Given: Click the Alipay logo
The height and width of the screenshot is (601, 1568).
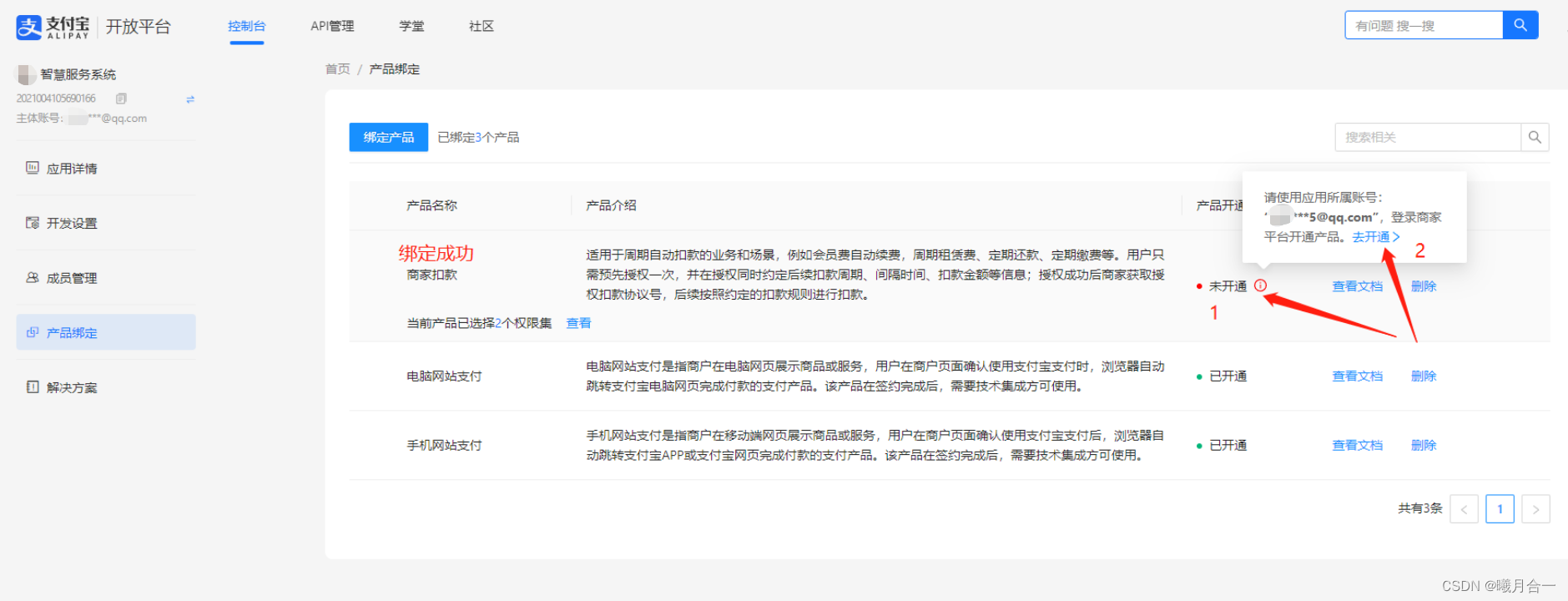Looking at the screenshot, I should click(x=52, y=27).
